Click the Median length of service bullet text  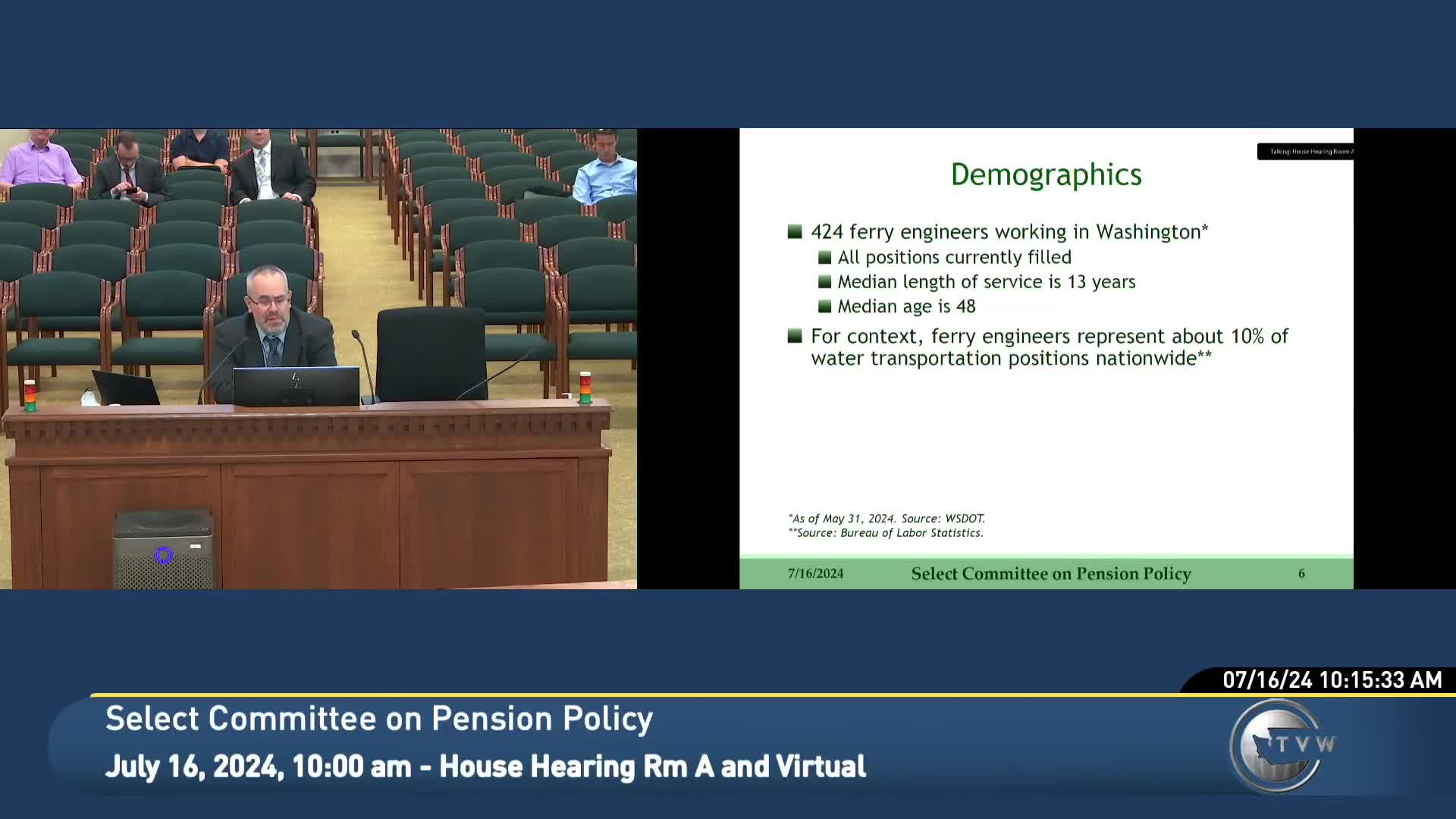tap(986, 282)
